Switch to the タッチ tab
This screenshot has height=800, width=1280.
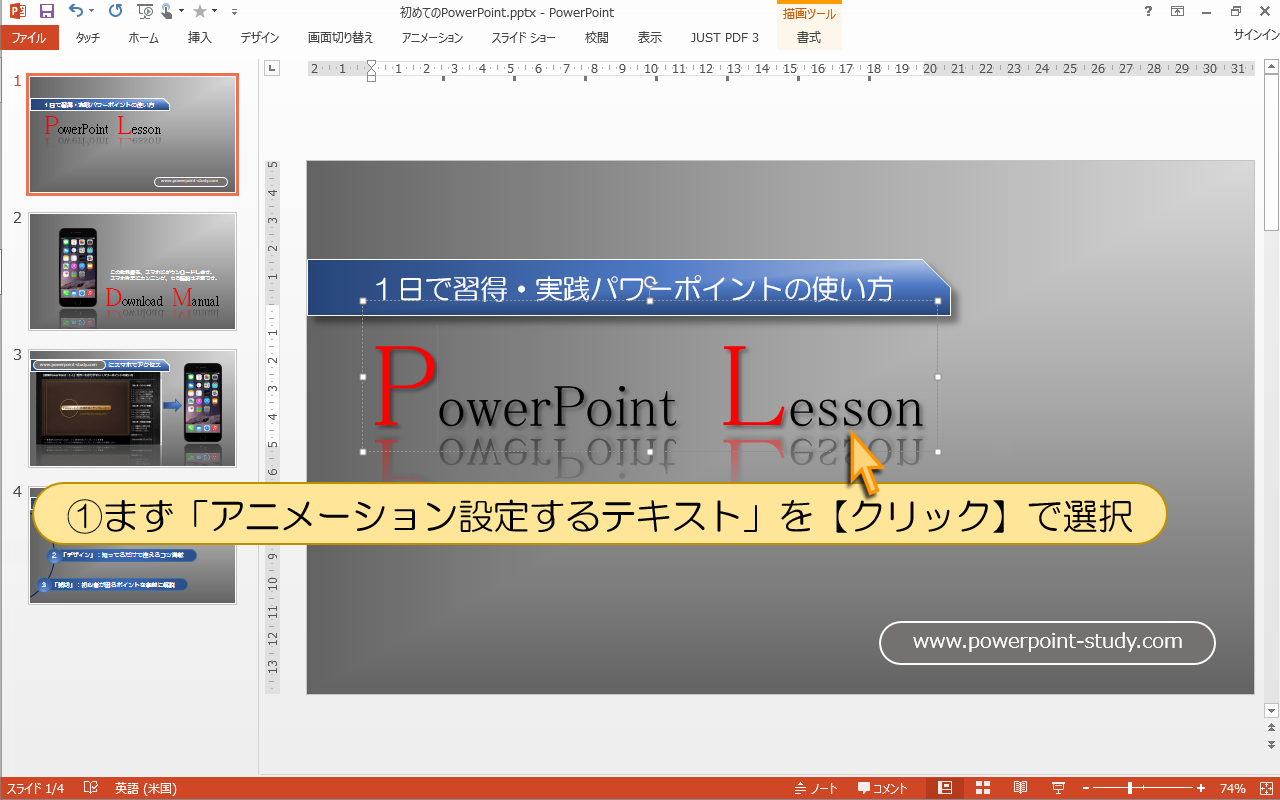coord(88,38)
